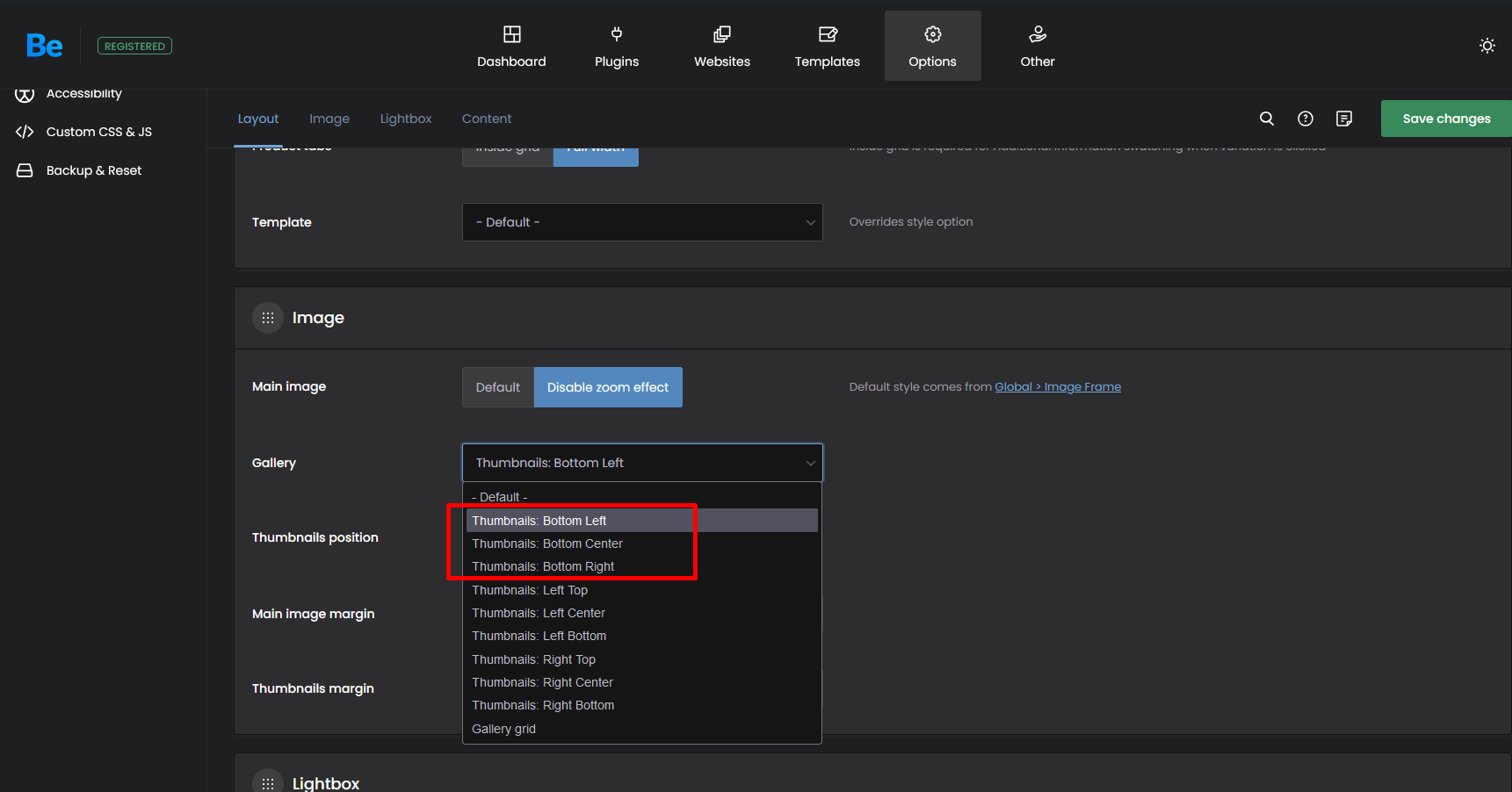Follow the Global > Image Frame link

[1058, 386]
